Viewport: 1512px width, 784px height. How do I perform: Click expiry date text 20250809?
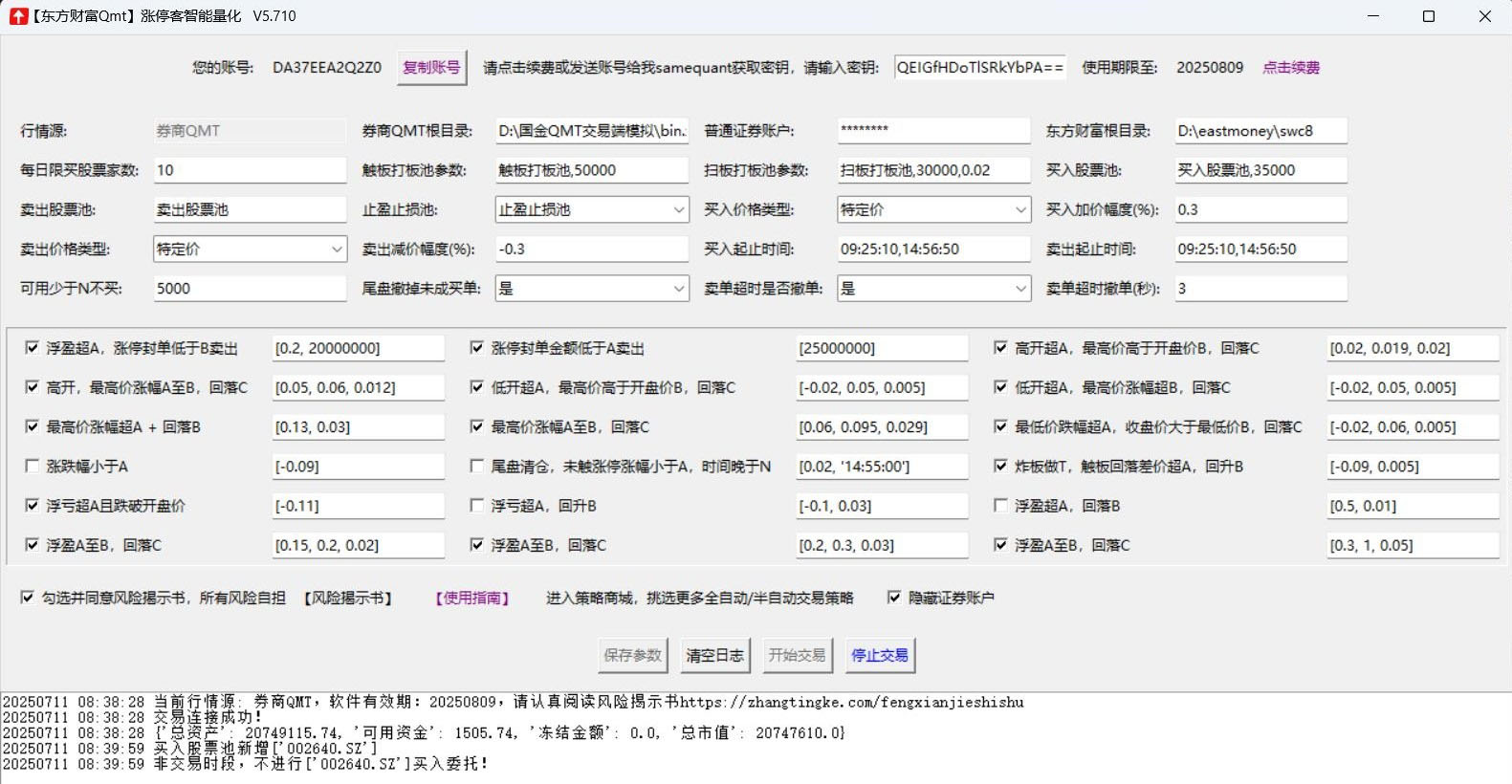[1210, 68]
